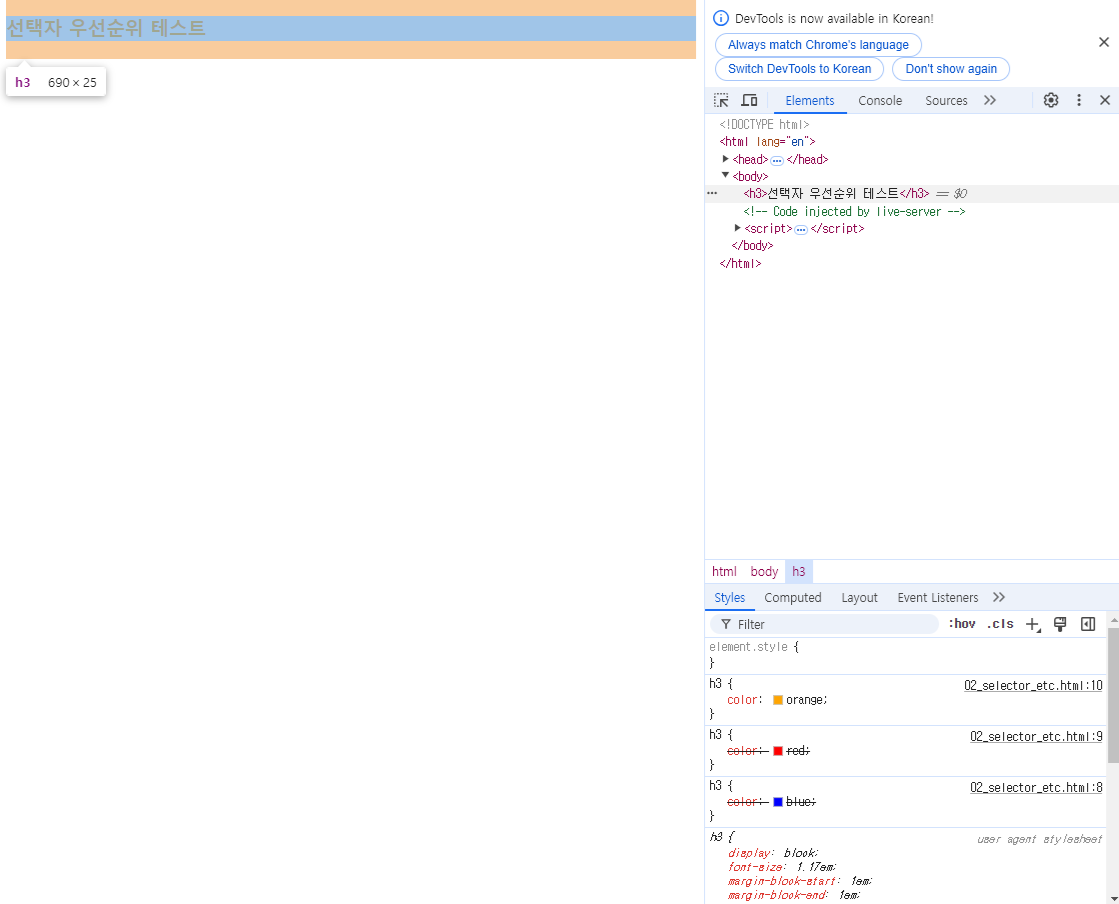Click the h3 690 × 25 inspect tooltip
1119x904 pixels.
56,82
